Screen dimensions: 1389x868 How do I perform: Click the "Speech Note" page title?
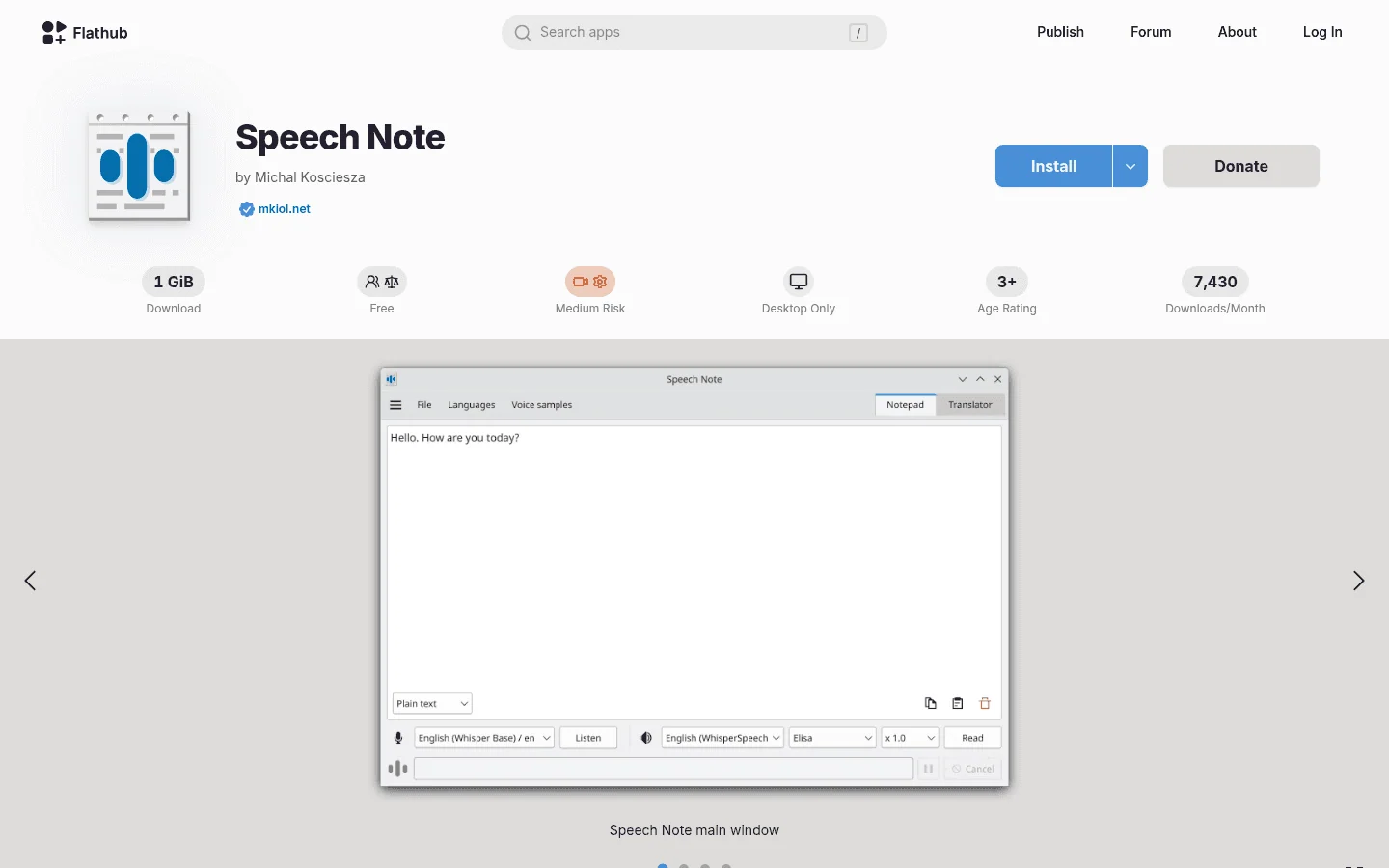[x=340, y=137]
